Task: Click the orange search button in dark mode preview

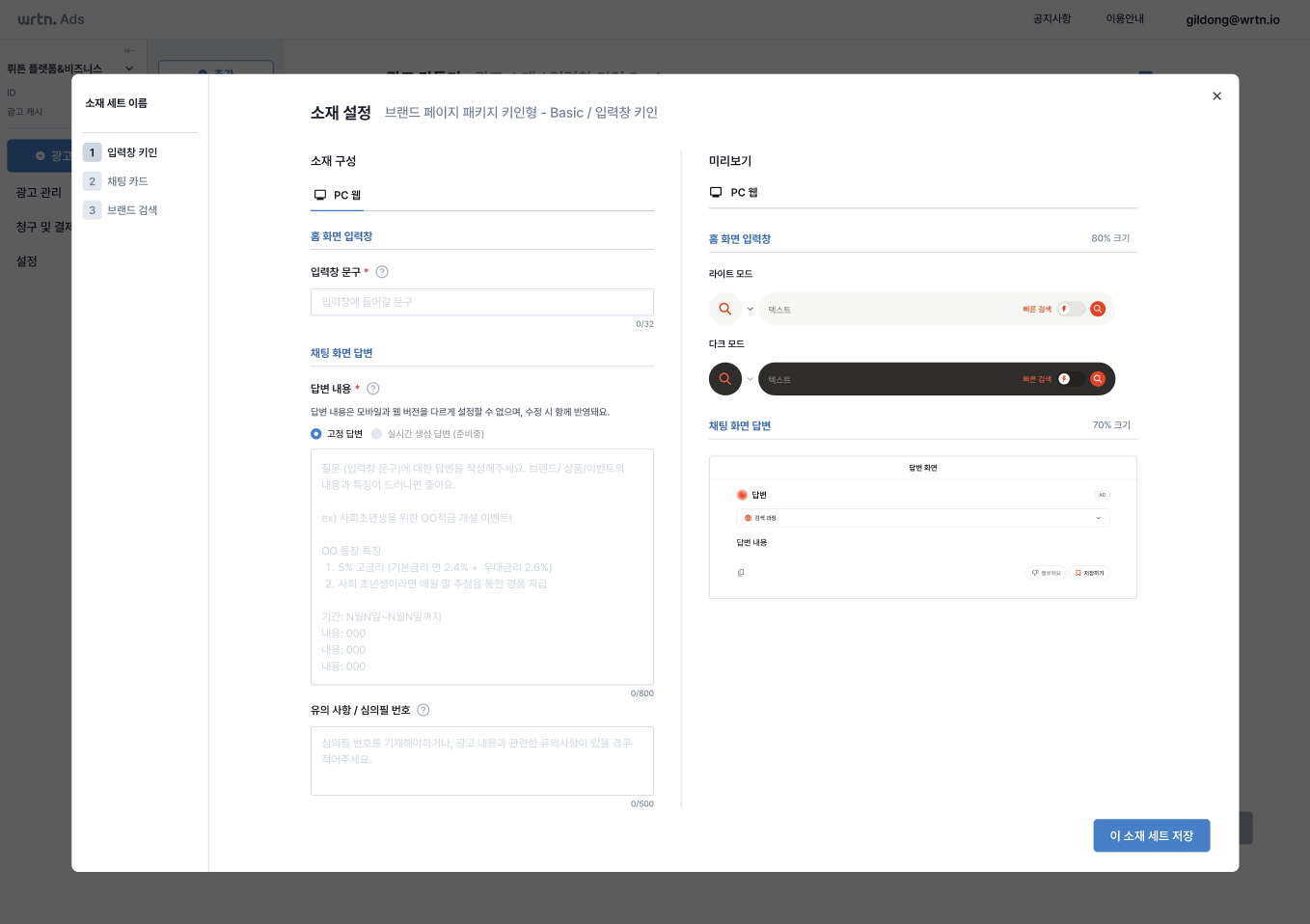Action: (1097, 379)
